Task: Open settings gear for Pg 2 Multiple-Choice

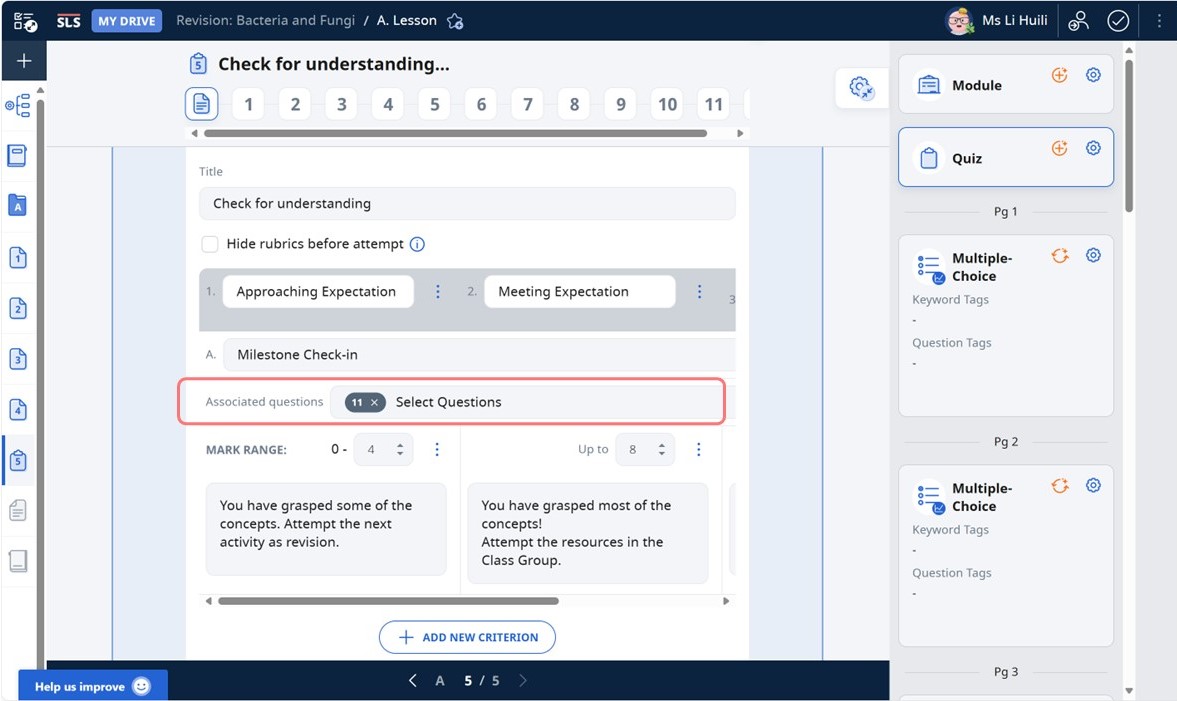Action: tap(1093, 486)
